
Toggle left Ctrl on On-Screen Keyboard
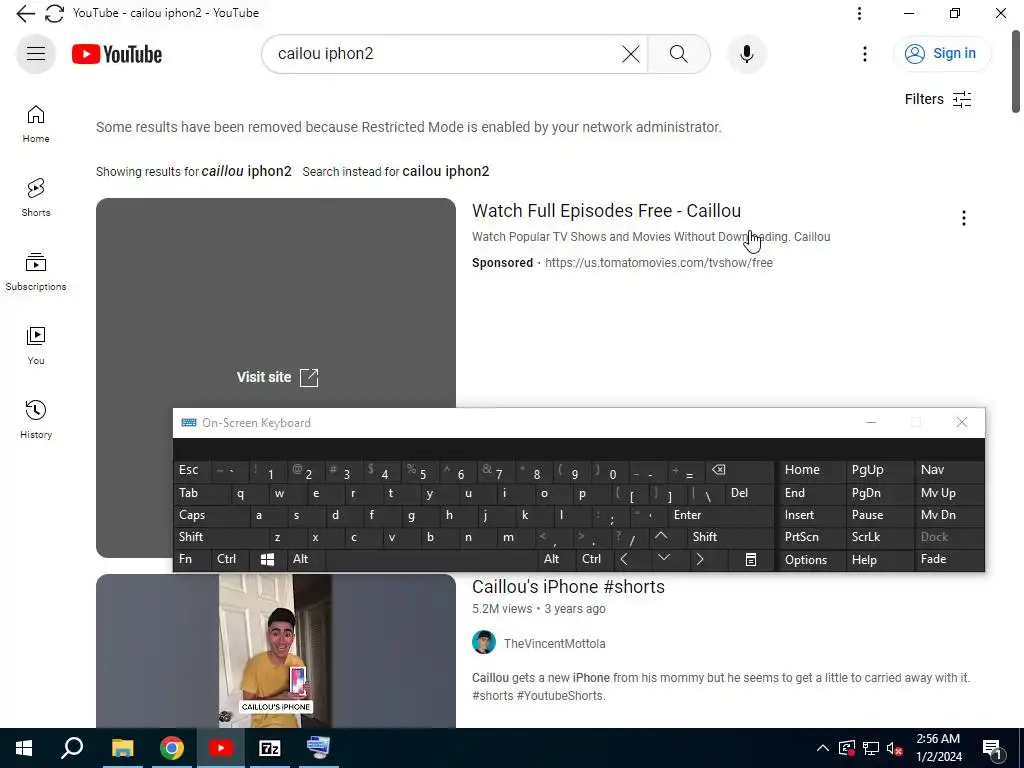(x=231, y=560)
